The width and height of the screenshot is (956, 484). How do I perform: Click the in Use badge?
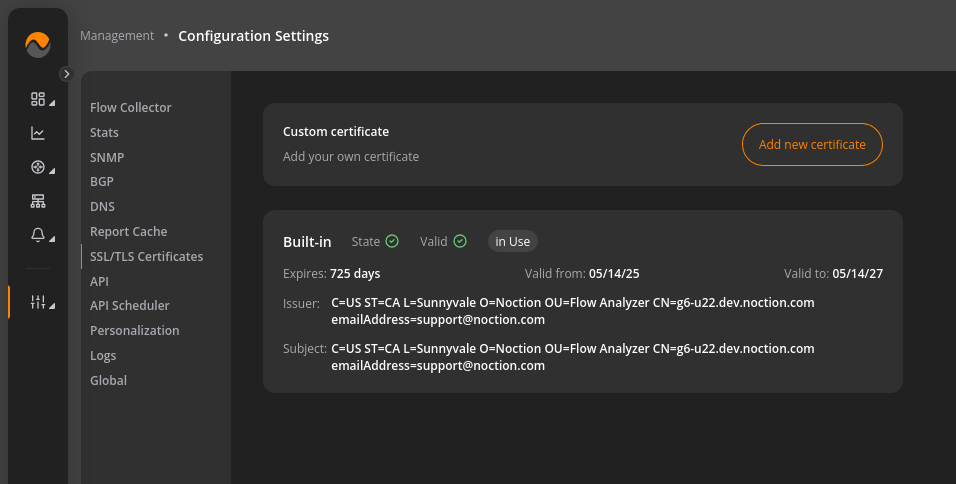click(513, 241)
